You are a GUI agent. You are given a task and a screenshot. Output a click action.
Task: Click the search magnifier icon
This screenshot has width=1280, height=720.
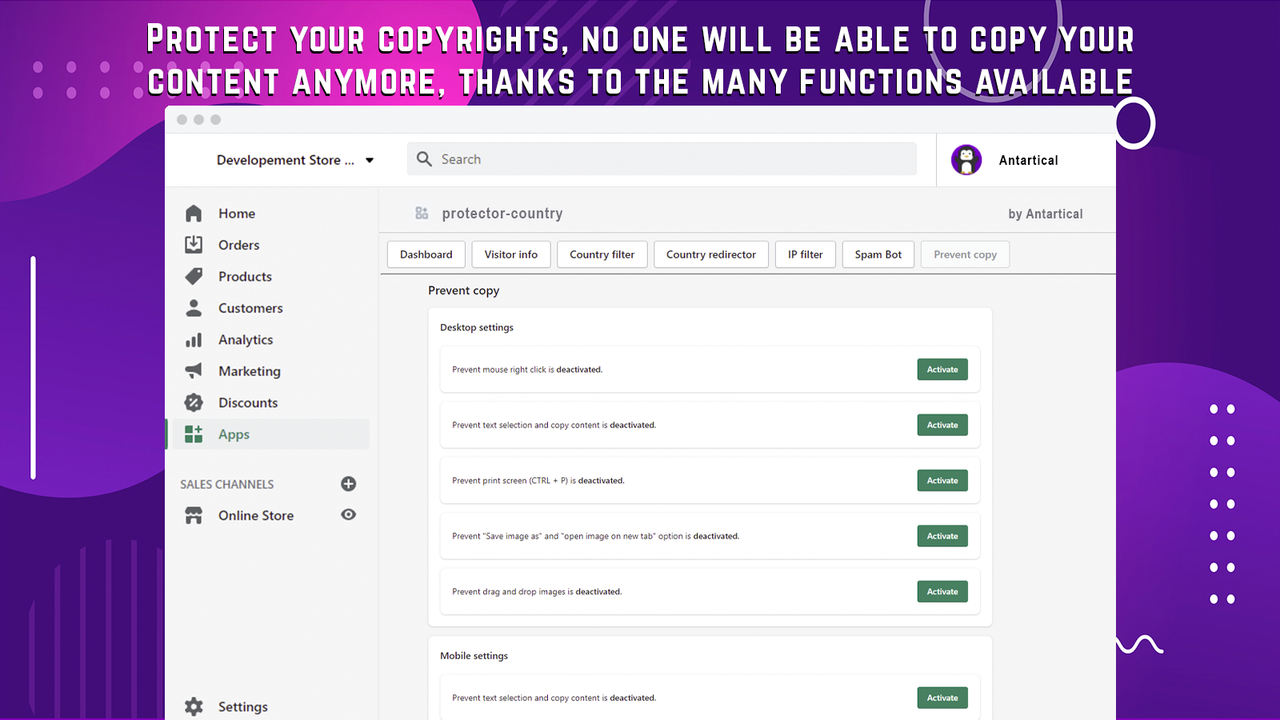(425, 158)
